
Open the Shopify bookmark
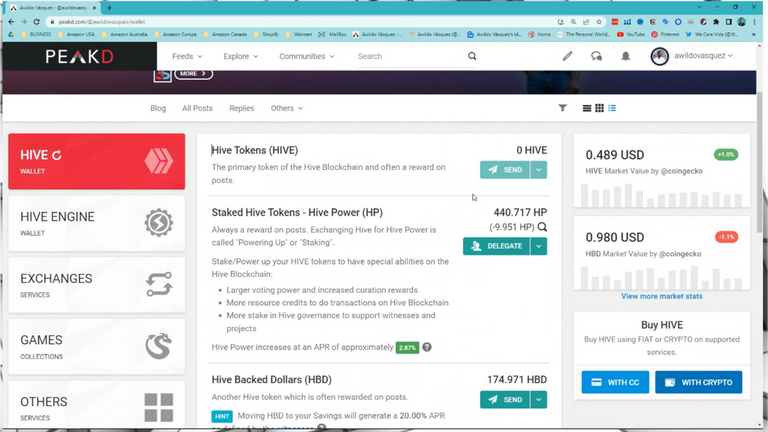(x=266, y=34)
